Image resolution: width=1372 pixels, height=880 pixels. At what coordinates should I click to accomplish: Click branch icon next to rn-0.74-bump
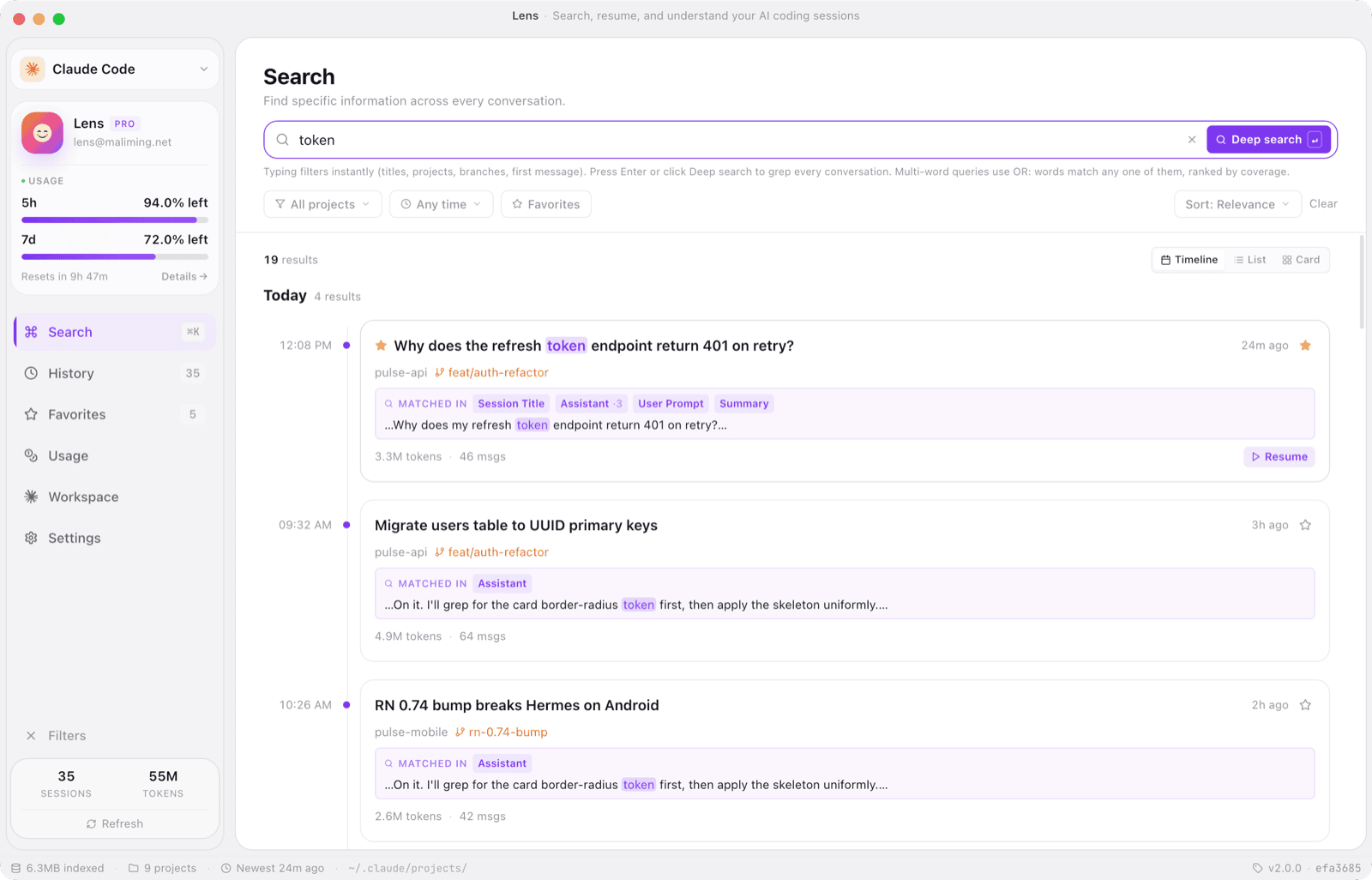[x=460, y=732]
